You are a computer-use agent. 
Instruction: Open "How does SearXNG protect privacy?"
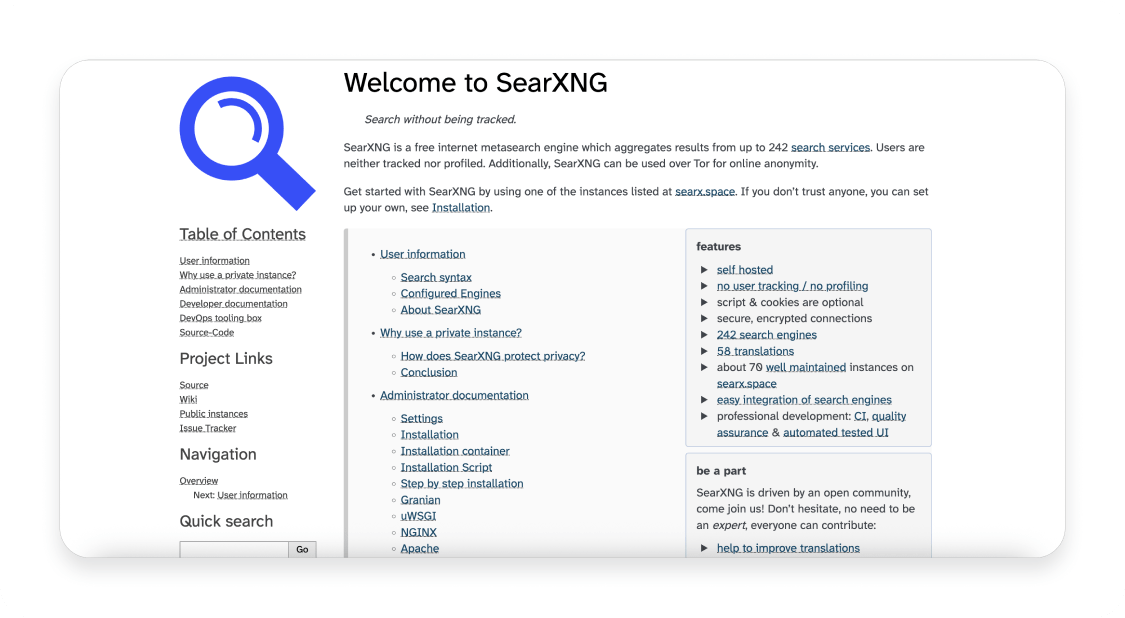point(493,355)
